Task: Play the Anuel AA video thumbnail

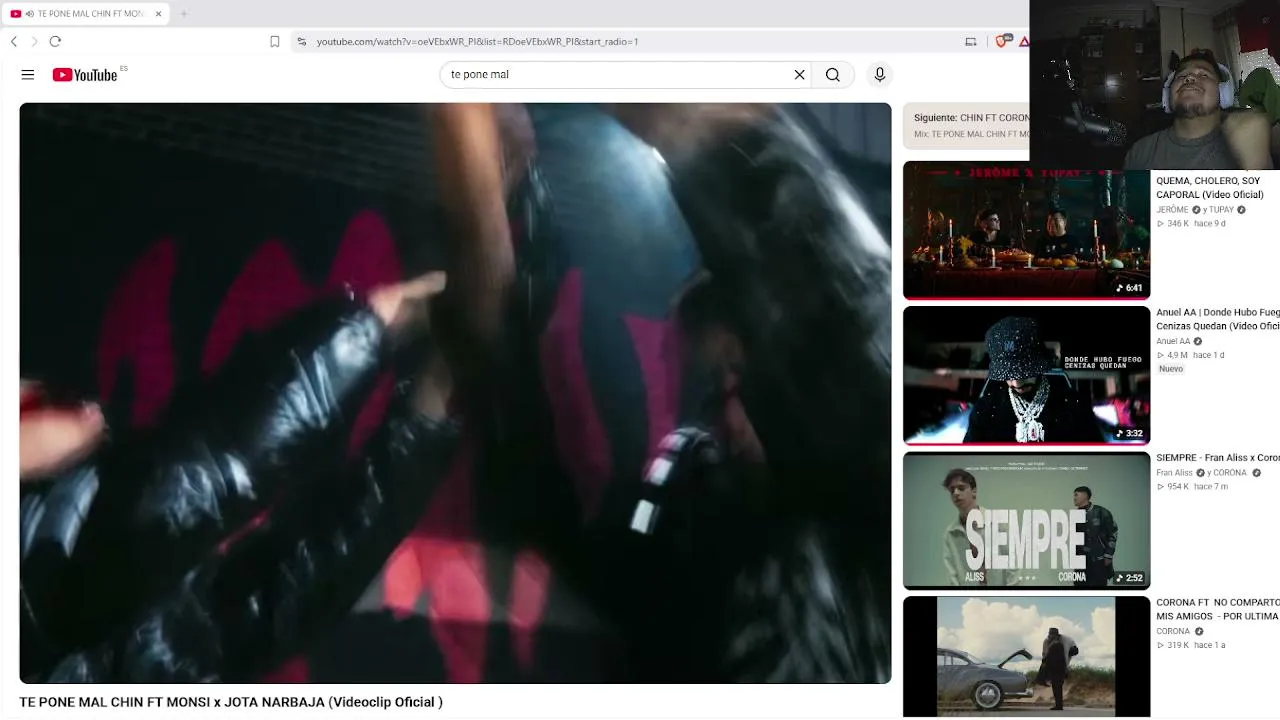Action: tap(1026, 375)
